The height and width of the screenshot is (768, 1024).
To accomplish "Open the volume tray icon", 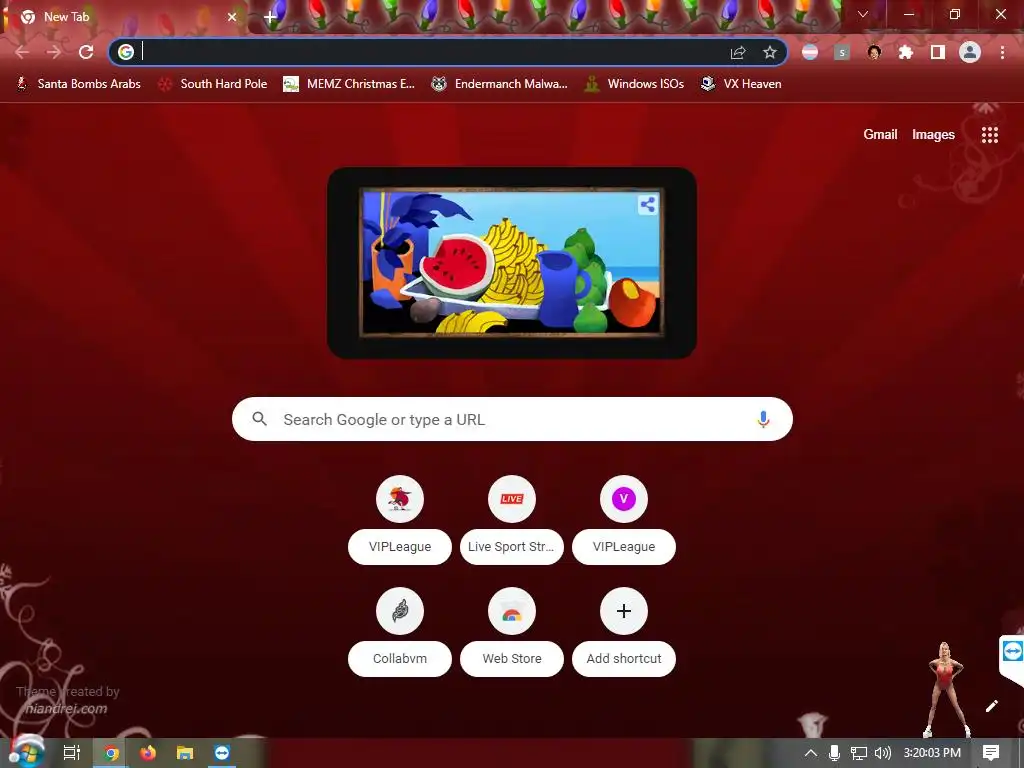I will click(882, 753).
